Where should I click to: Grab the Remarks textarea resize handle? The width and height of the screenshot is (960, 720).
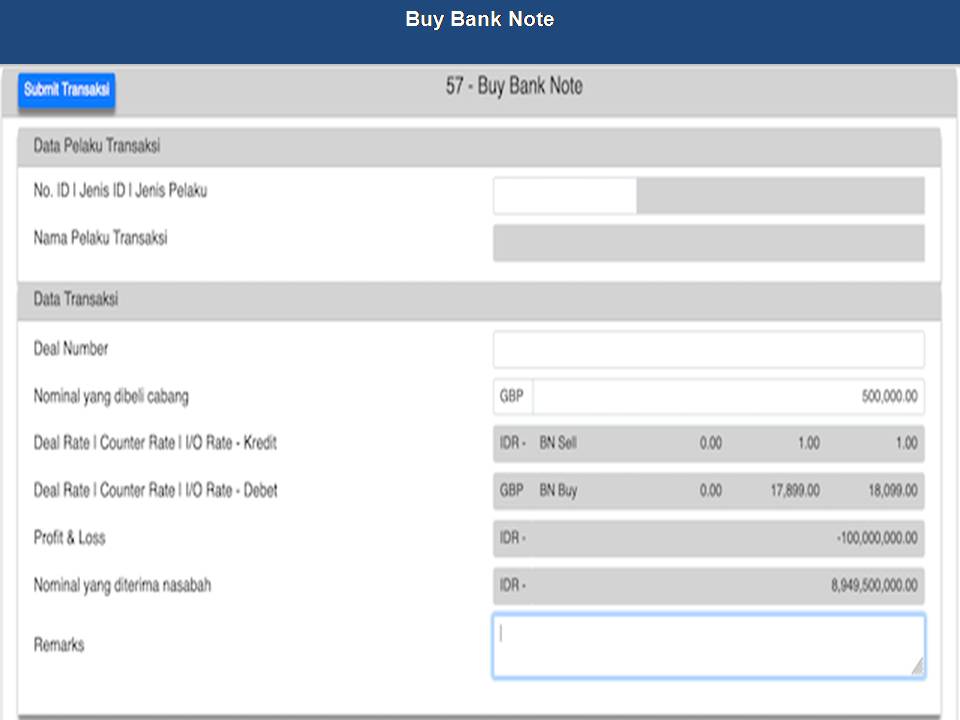916,667
